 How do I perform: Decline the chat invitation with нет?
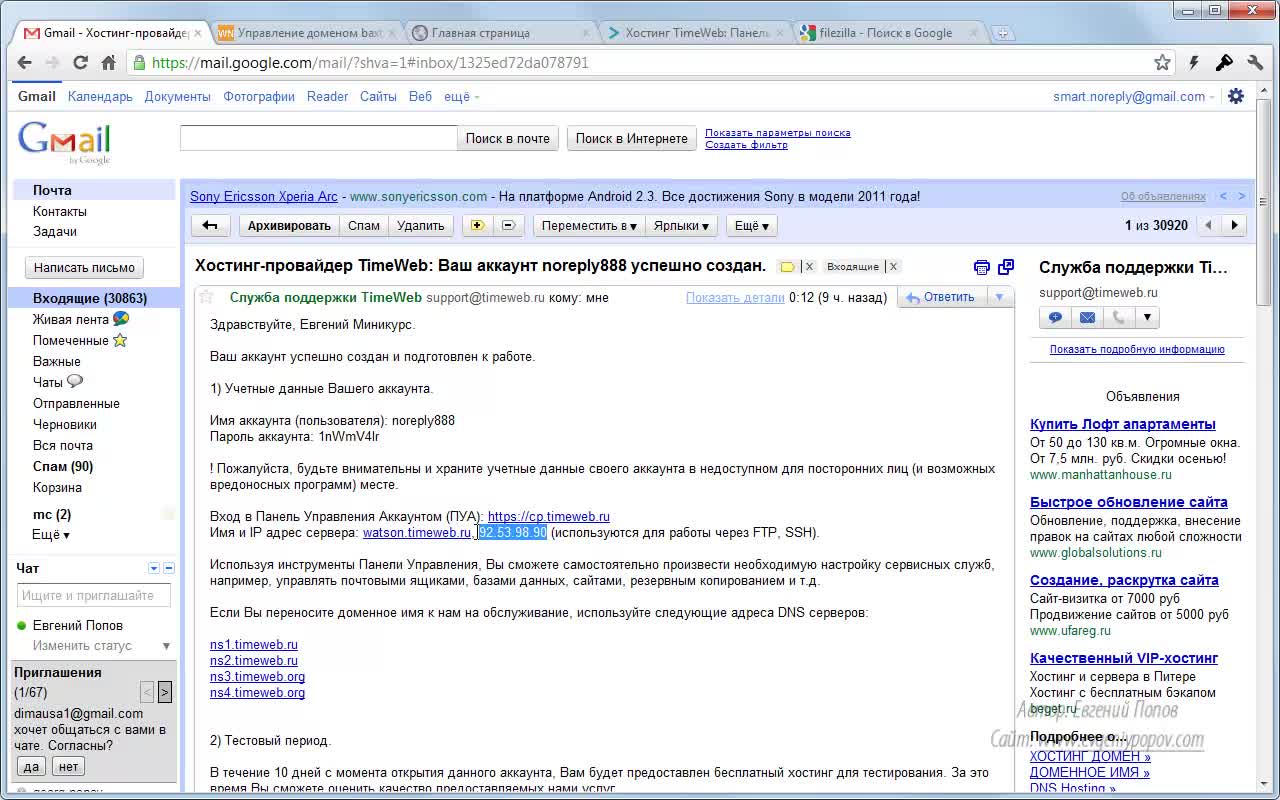click(x=68, y=767)
